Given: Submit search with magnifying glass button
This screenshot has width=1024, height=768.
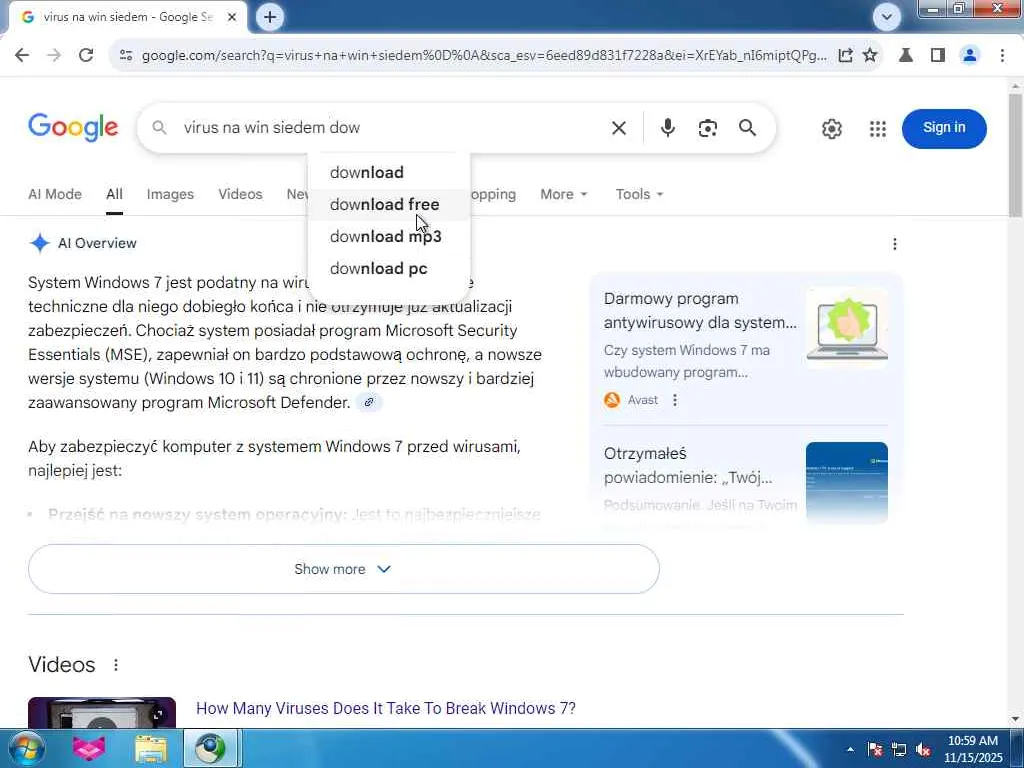Looking at the screenshot, I should coord(748,128).
